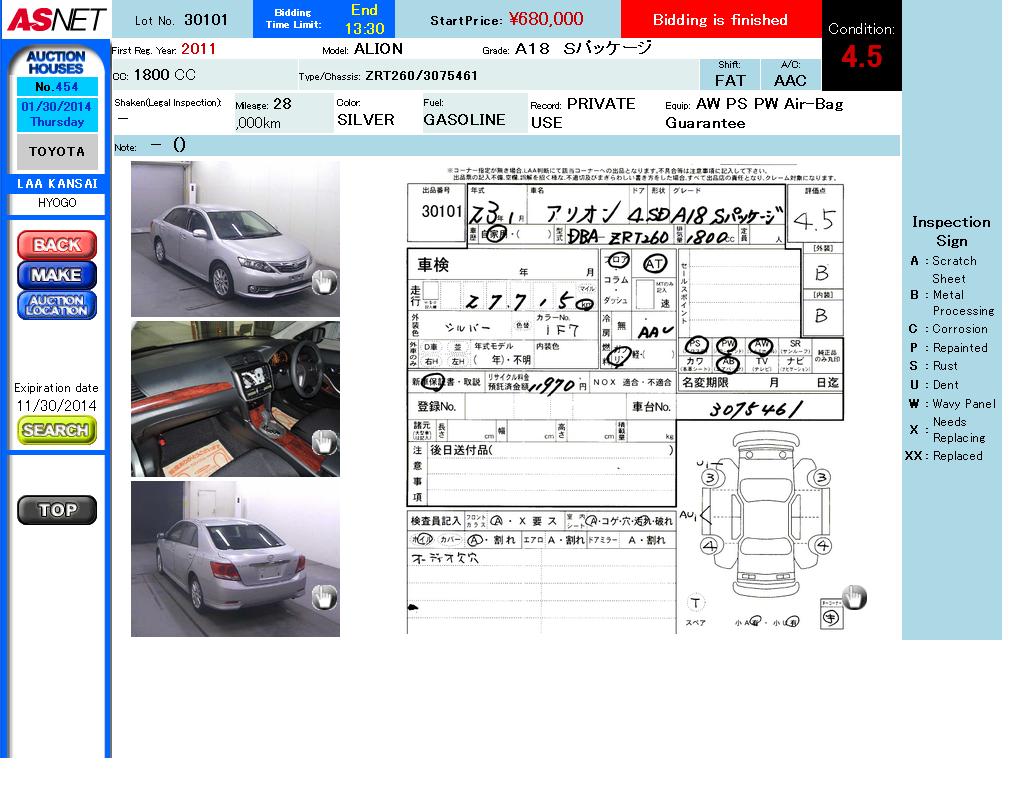Open the Auction Location button
Image resolution: width=1010 pixels, height=802 pixels.
(57, 305)
